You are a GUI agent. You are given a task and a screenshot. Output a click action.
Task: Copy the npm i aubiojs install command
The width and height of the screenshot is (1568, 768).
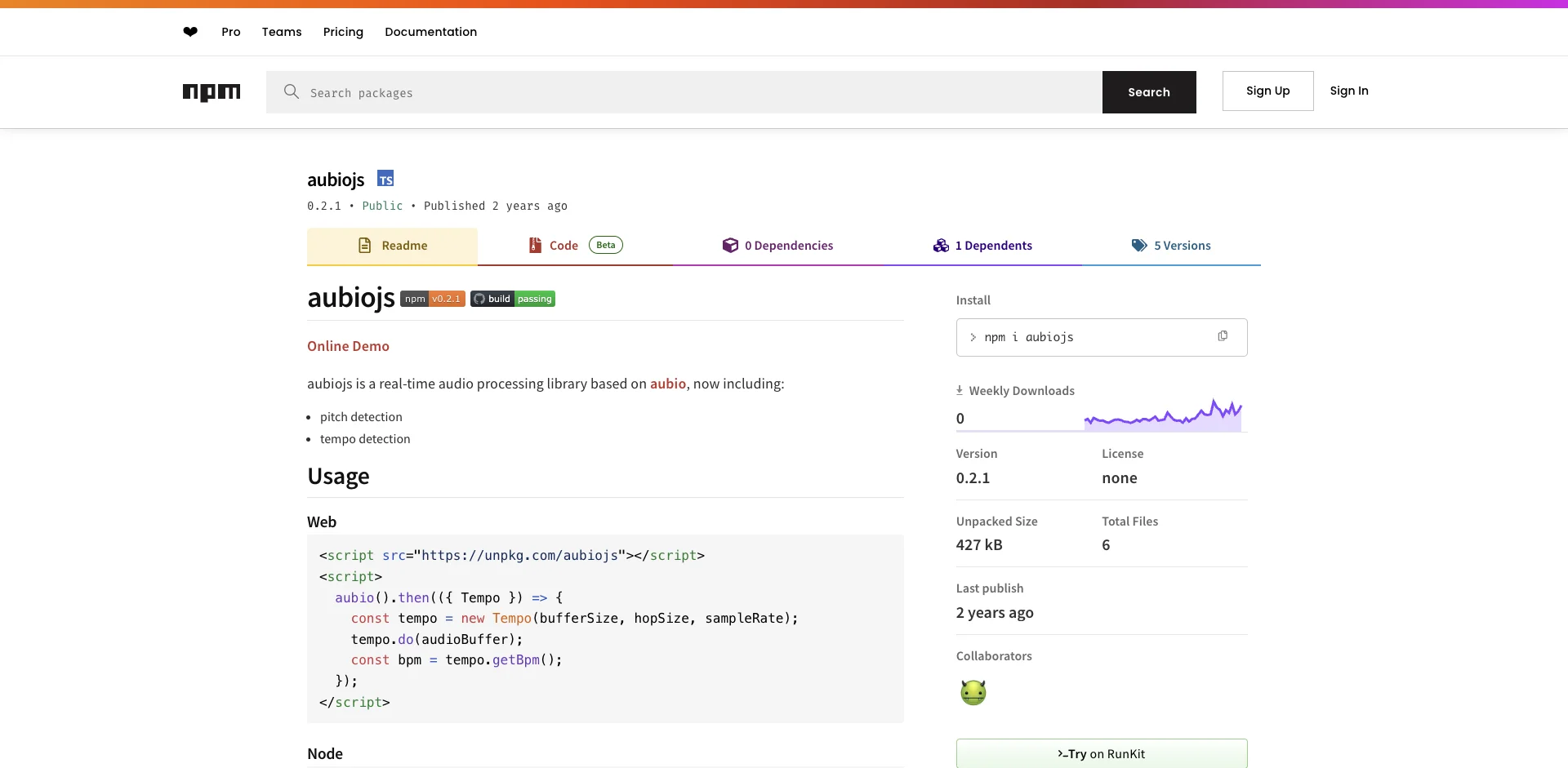click(1223, 336)
